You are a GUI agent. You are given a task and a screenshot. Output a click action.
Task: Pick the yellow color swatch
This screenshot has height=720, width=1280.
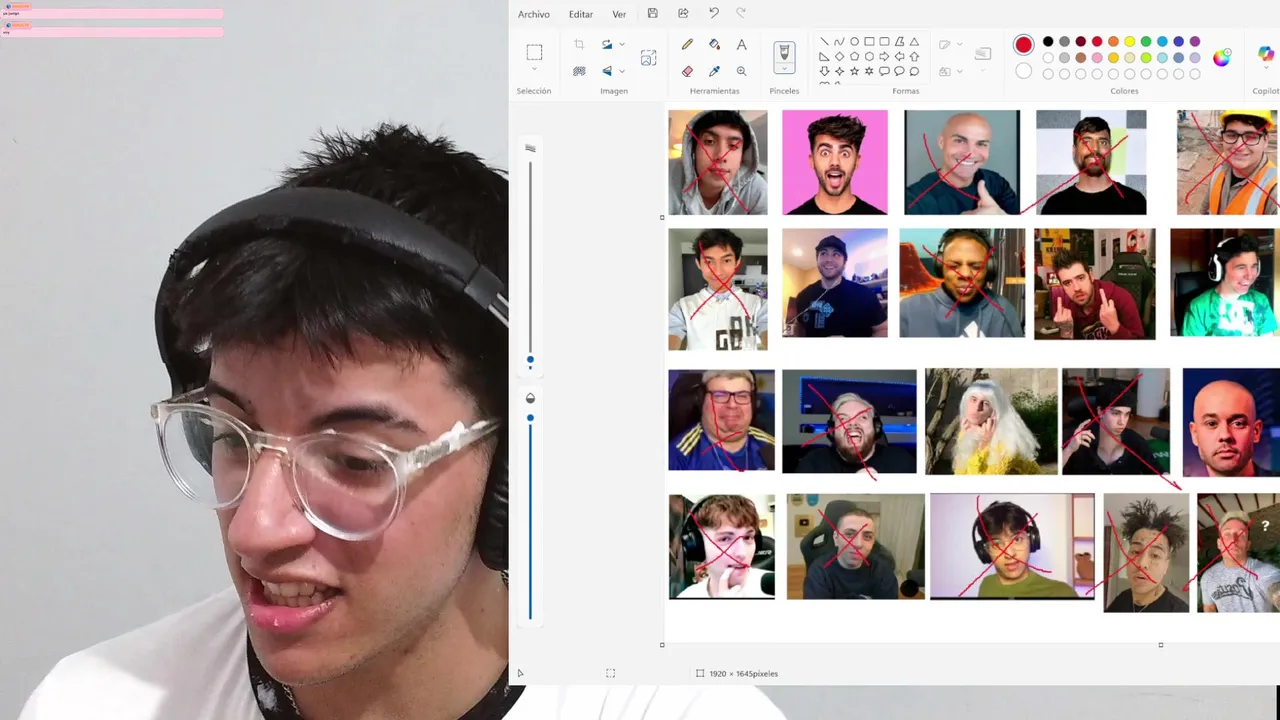tap(1130, 42)
